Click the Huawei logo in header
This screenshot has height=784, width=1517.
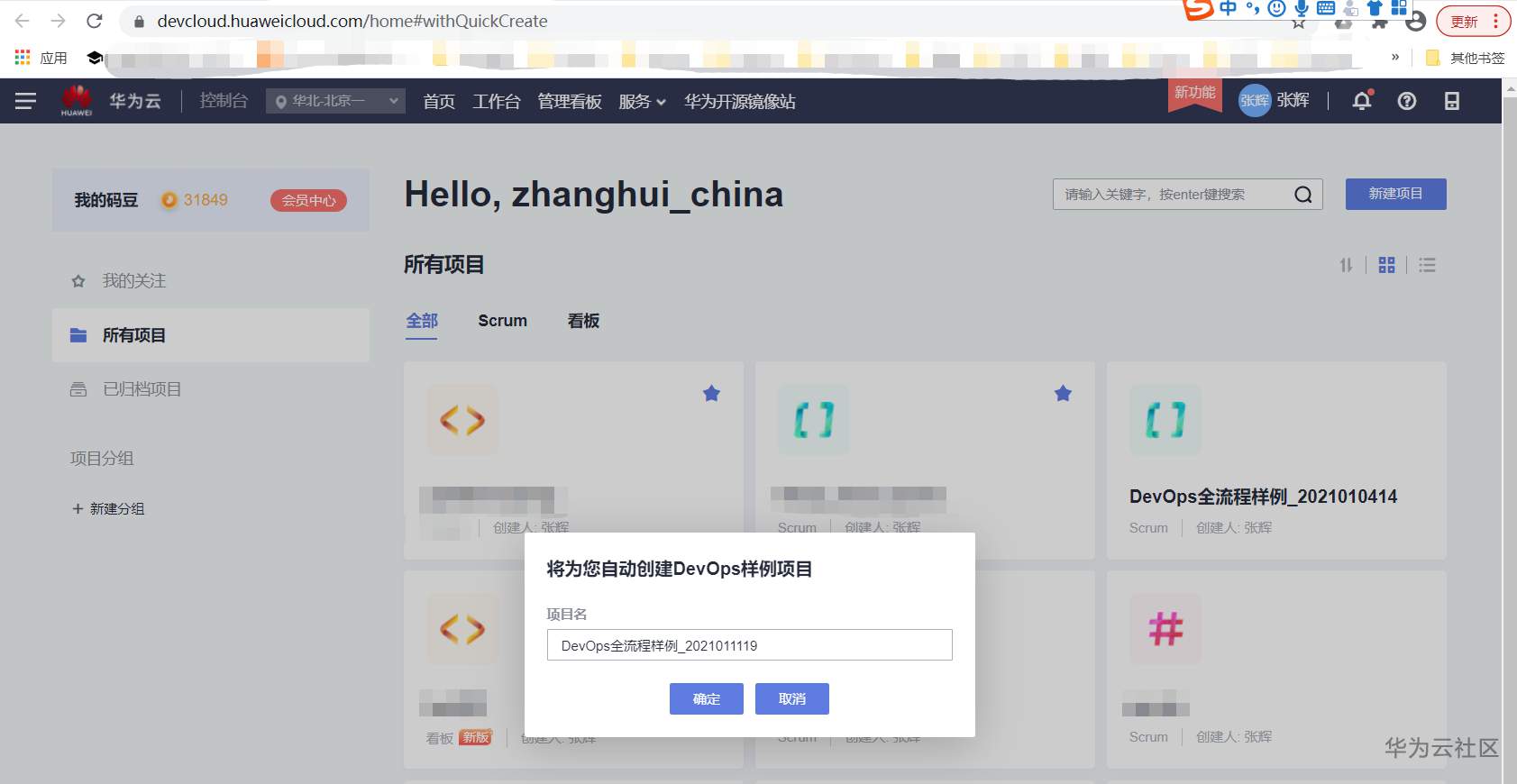[x=77, y=100]
